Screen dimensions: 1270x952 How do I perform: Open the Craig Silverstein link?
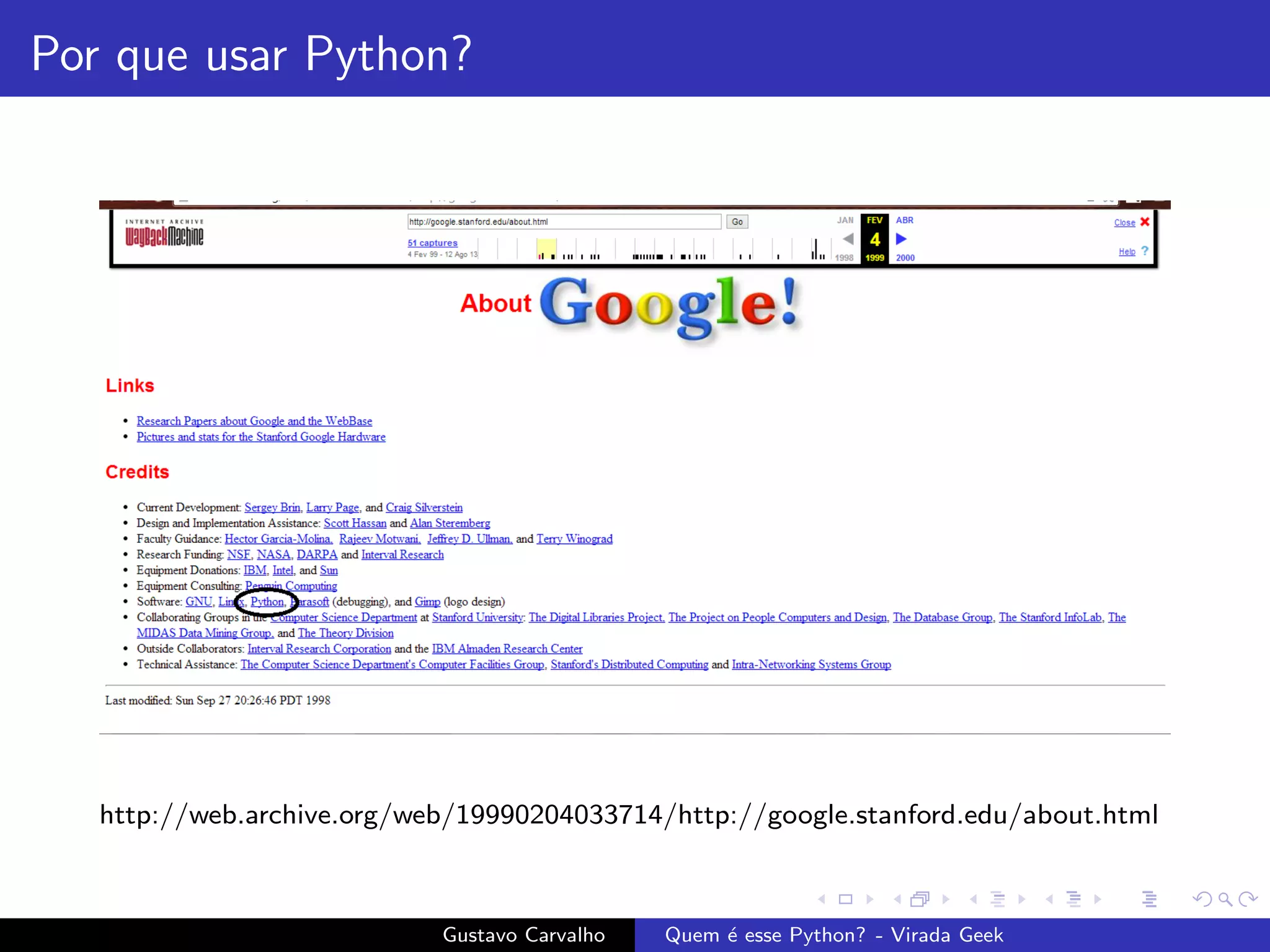tap(424, 508)
